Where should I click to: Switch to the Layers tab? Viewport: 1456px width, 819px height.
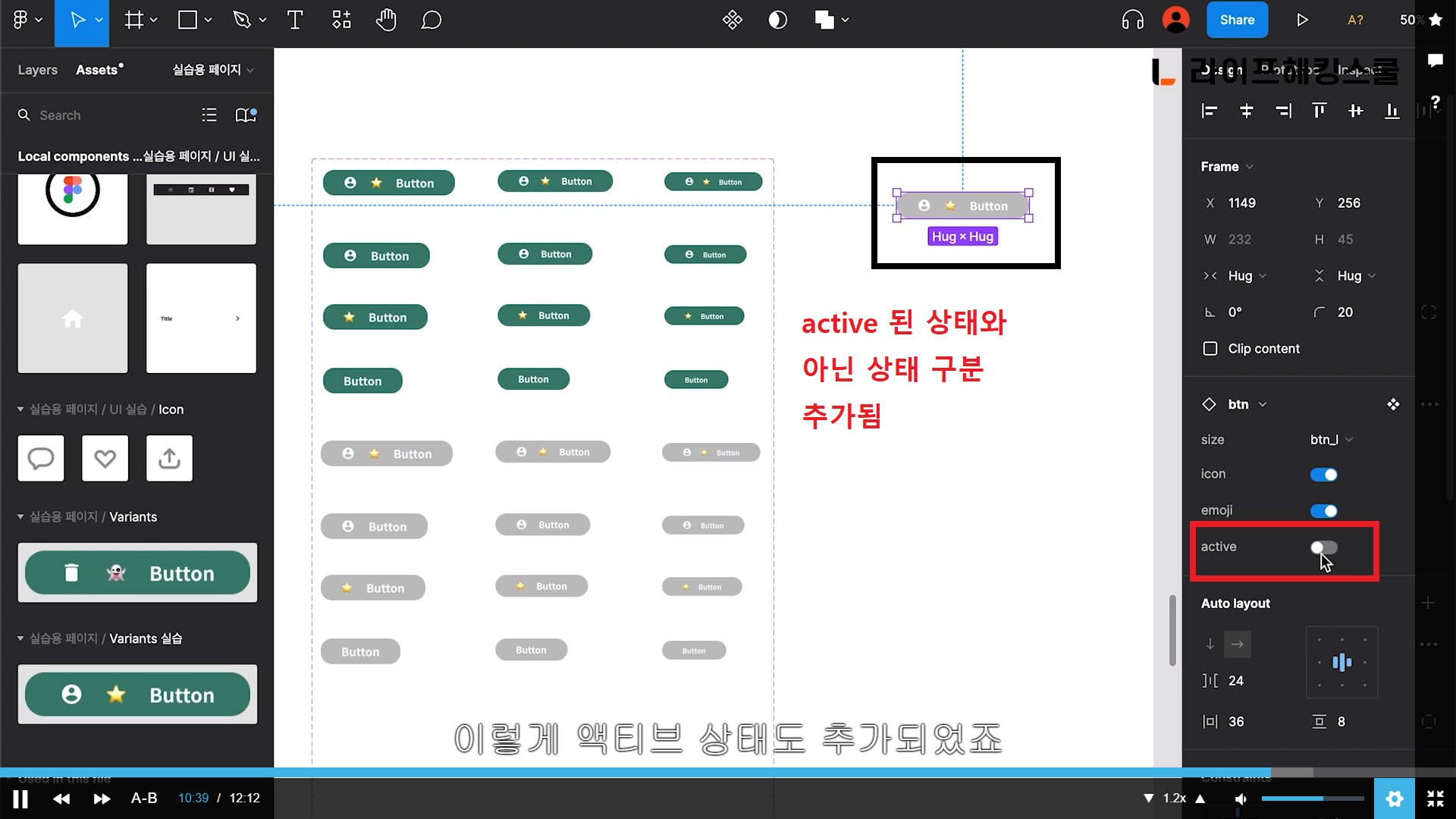click(37, 70)
